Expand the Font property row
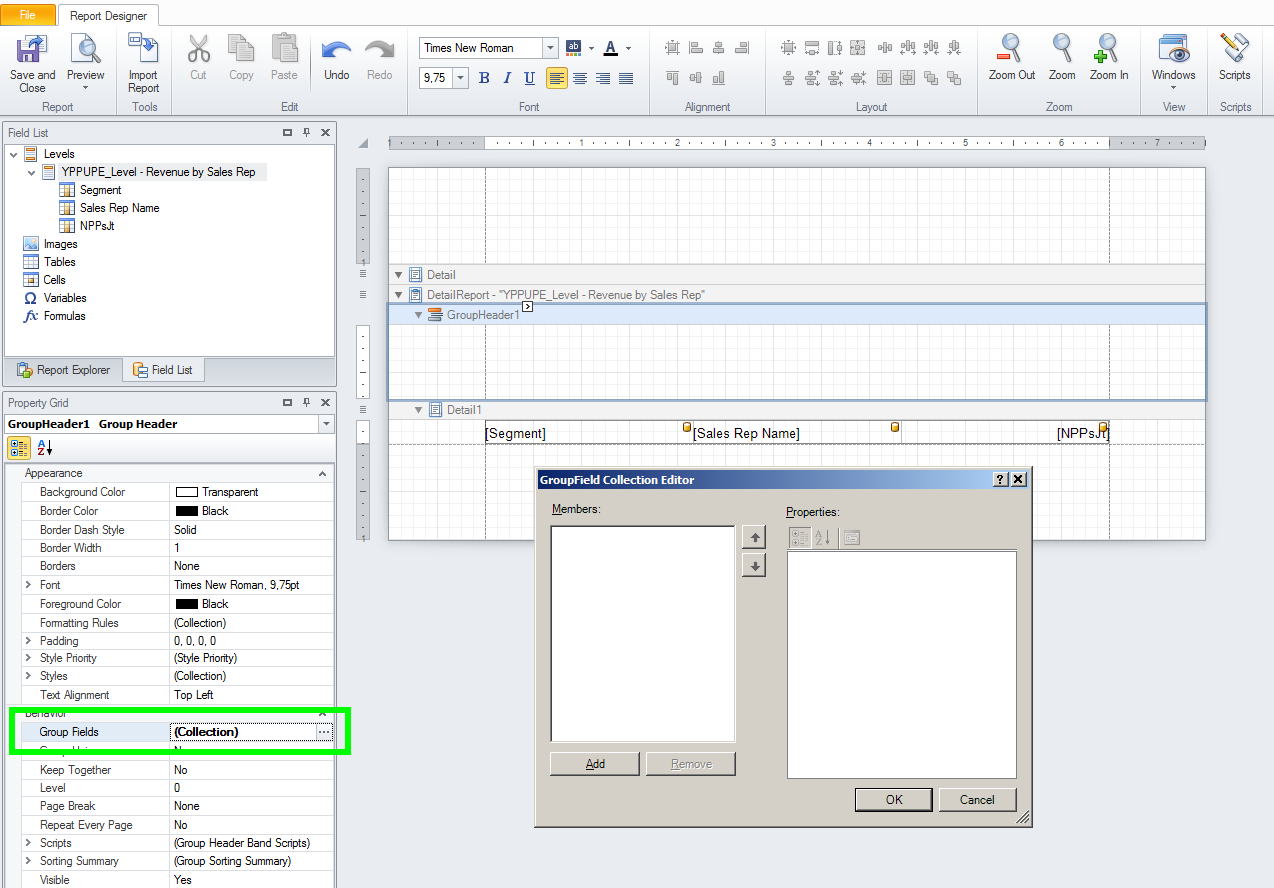 coord(28,585)
